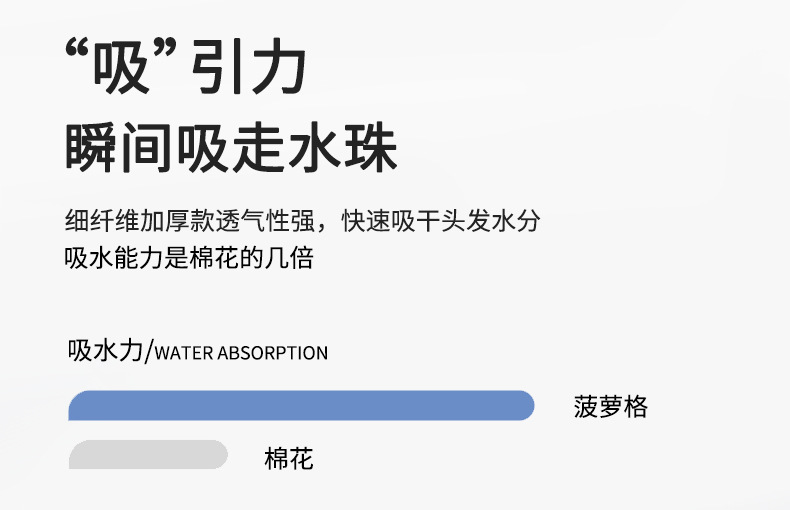Click the 吸水力 label
The width and height of the screenshot is (790, 510).
coord(105,351)
